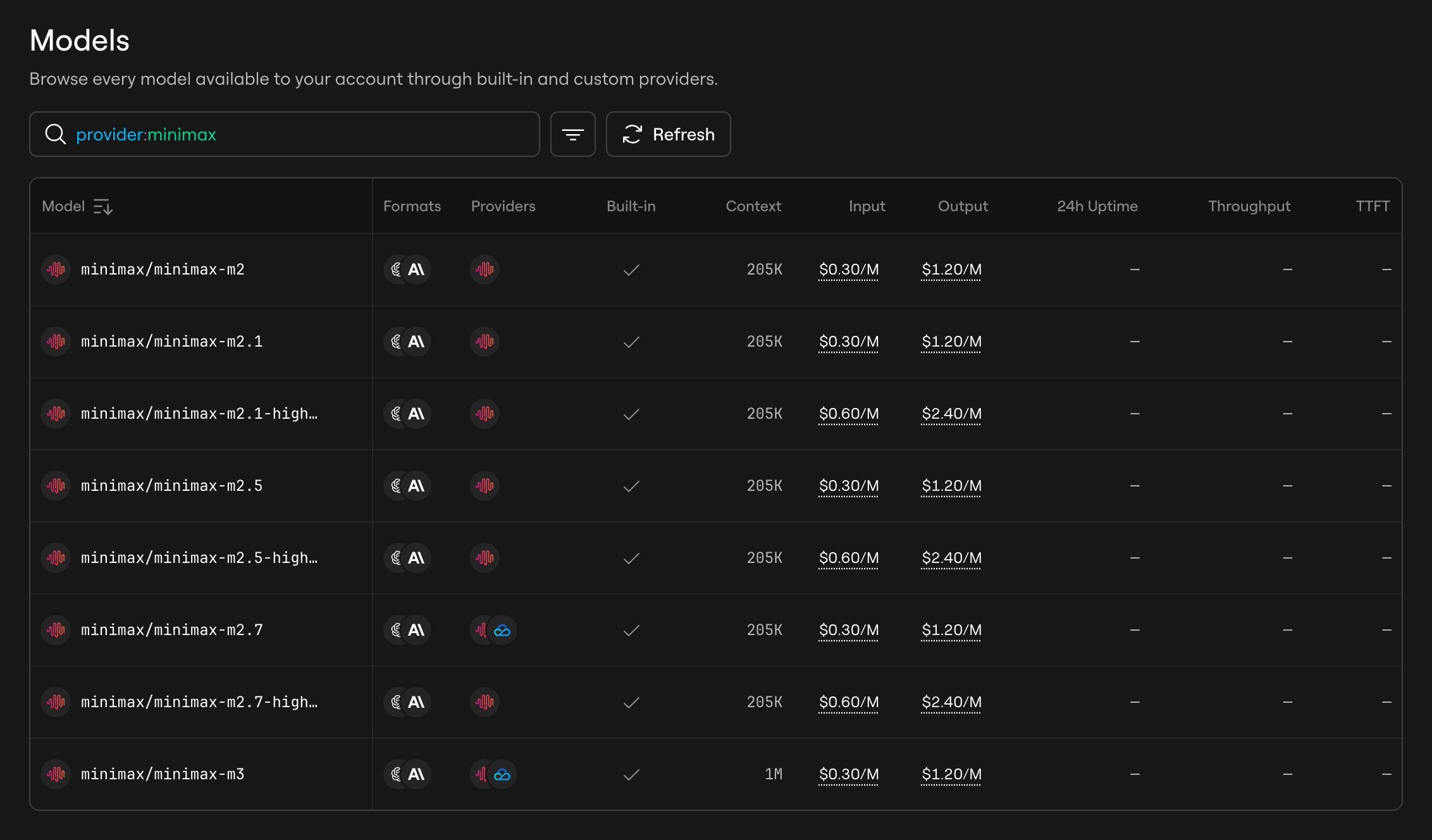Click the Anthropic format icon in minimax-m2.5 row
The image size is (1432, 840).
click(417, 486)
